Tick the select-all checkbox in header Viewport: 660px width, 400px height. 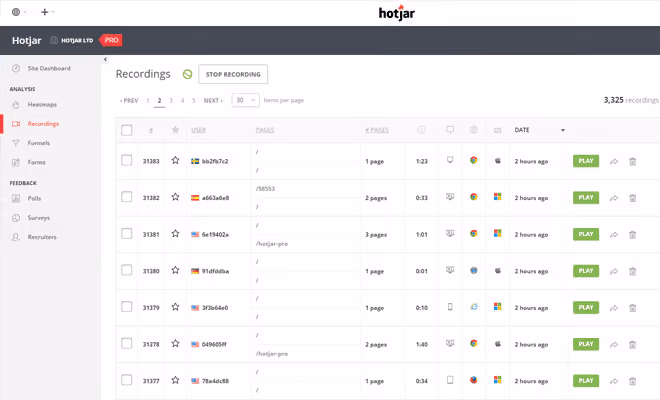coord(127,130)
